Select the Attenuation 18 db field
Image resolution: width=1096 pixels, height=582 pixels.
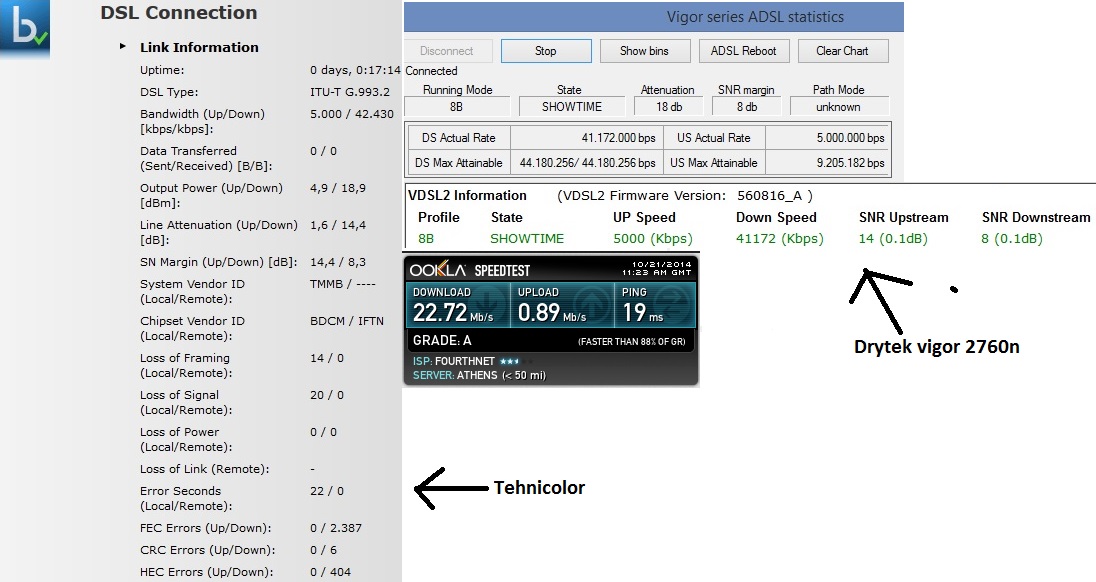[669, 107]
